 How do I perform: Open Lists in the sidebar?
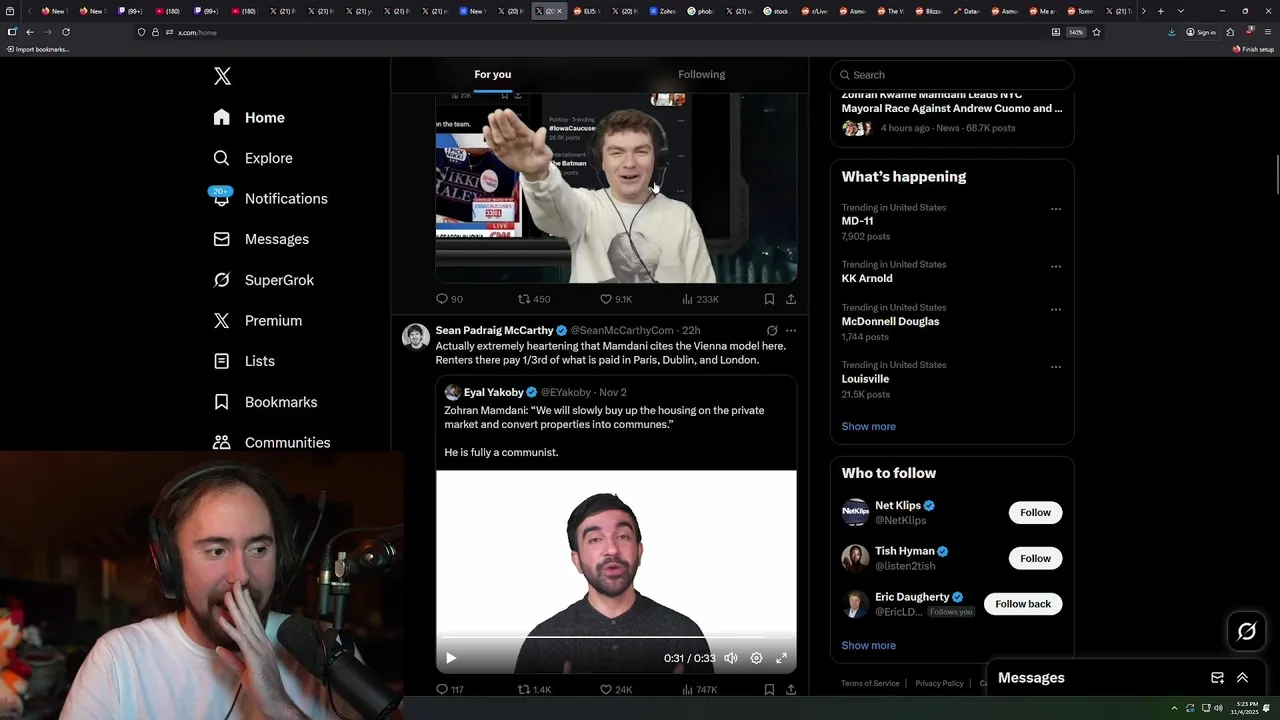click(244, 361)
